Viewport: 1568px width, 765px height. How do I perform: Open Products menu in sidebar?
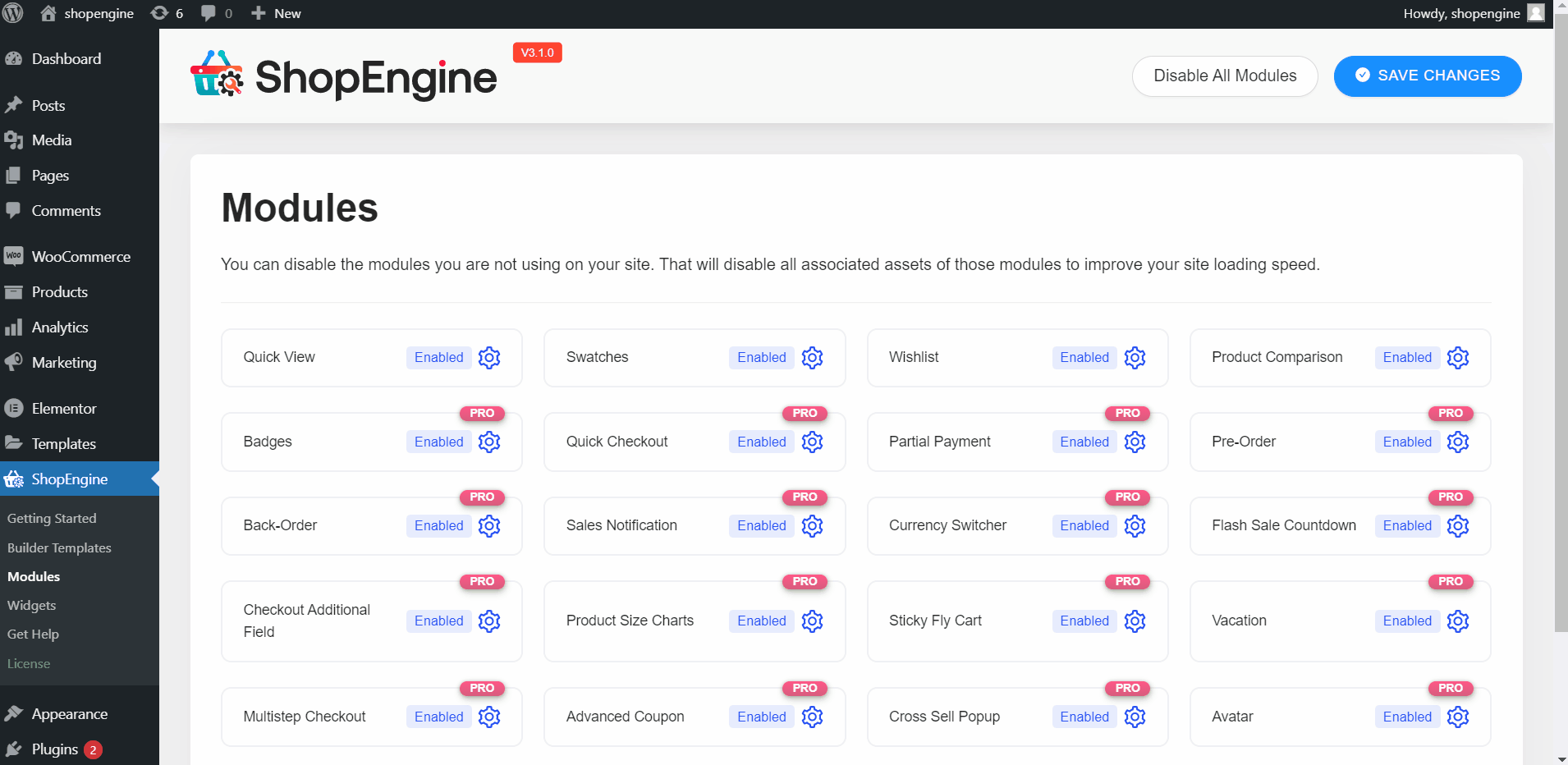click(x=80, y=292)
